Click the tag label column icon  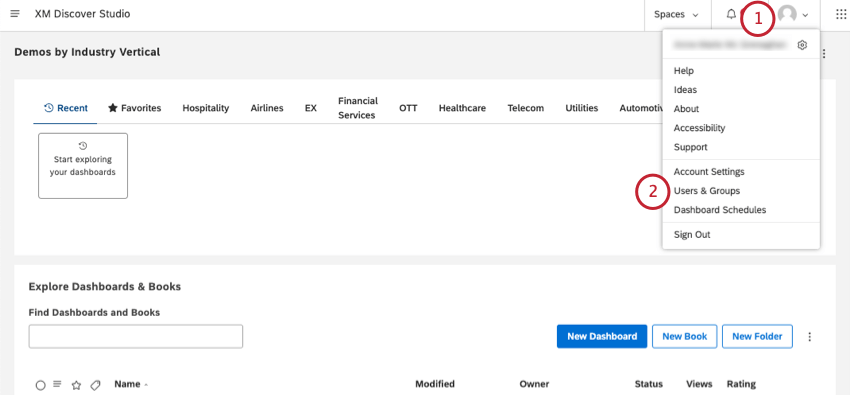(95, 385)
